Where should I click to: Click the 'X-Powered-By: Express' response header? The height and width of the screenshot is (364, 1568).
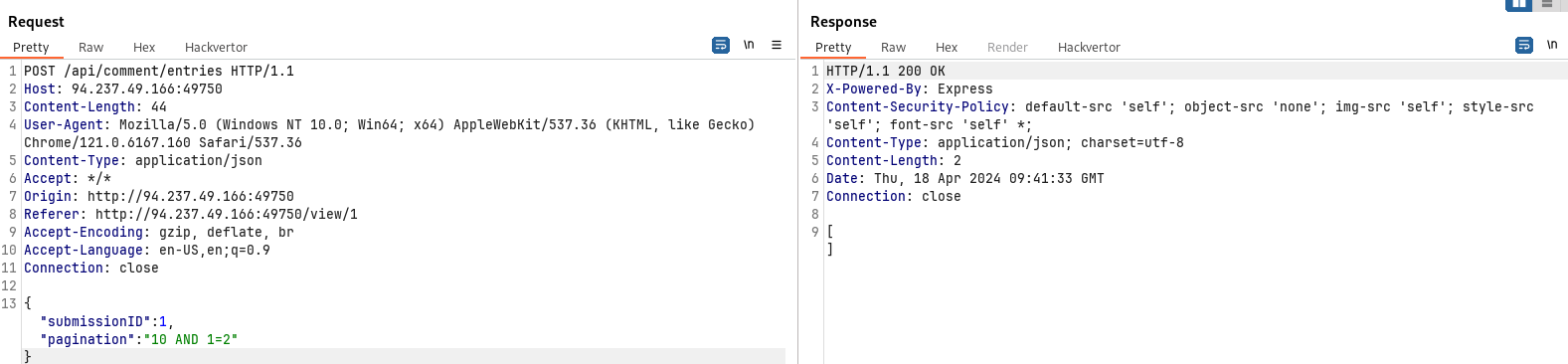click(910, 89)
